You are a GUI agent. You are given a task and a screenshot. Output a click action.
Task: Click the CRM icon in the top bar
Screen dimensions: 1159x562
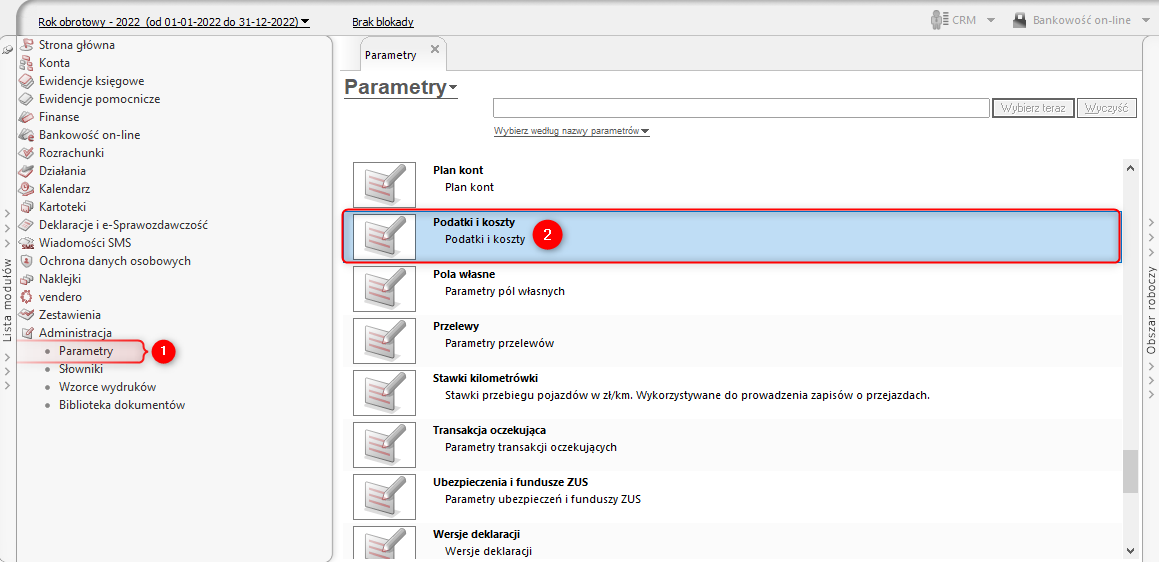(x=938, y=20)
